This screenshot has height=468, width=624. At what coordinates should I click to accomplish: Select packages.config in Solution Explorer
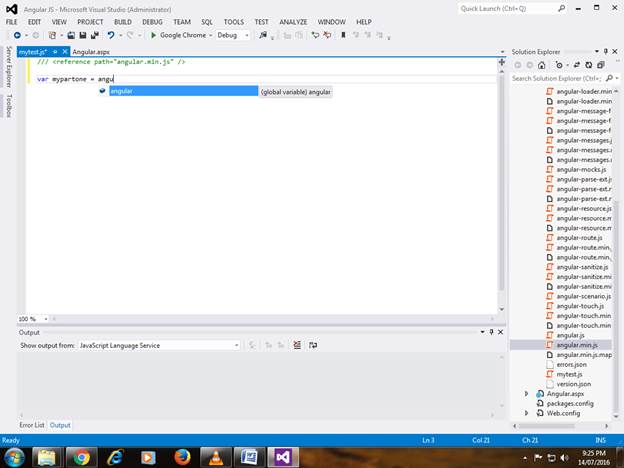pyautogui.click(x=570, y=404)
